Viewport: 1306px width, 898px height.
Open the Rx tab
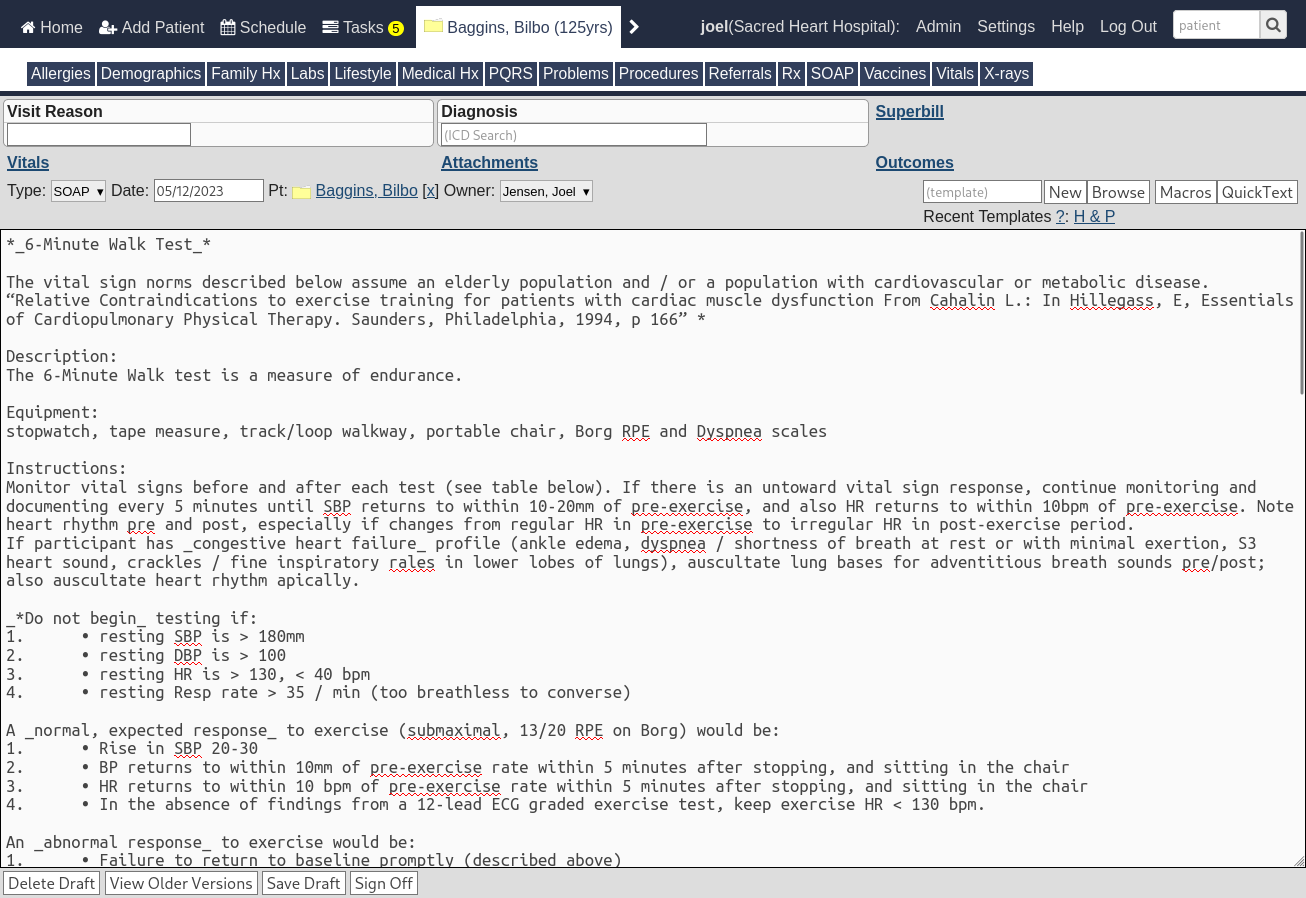coord(791,74)
